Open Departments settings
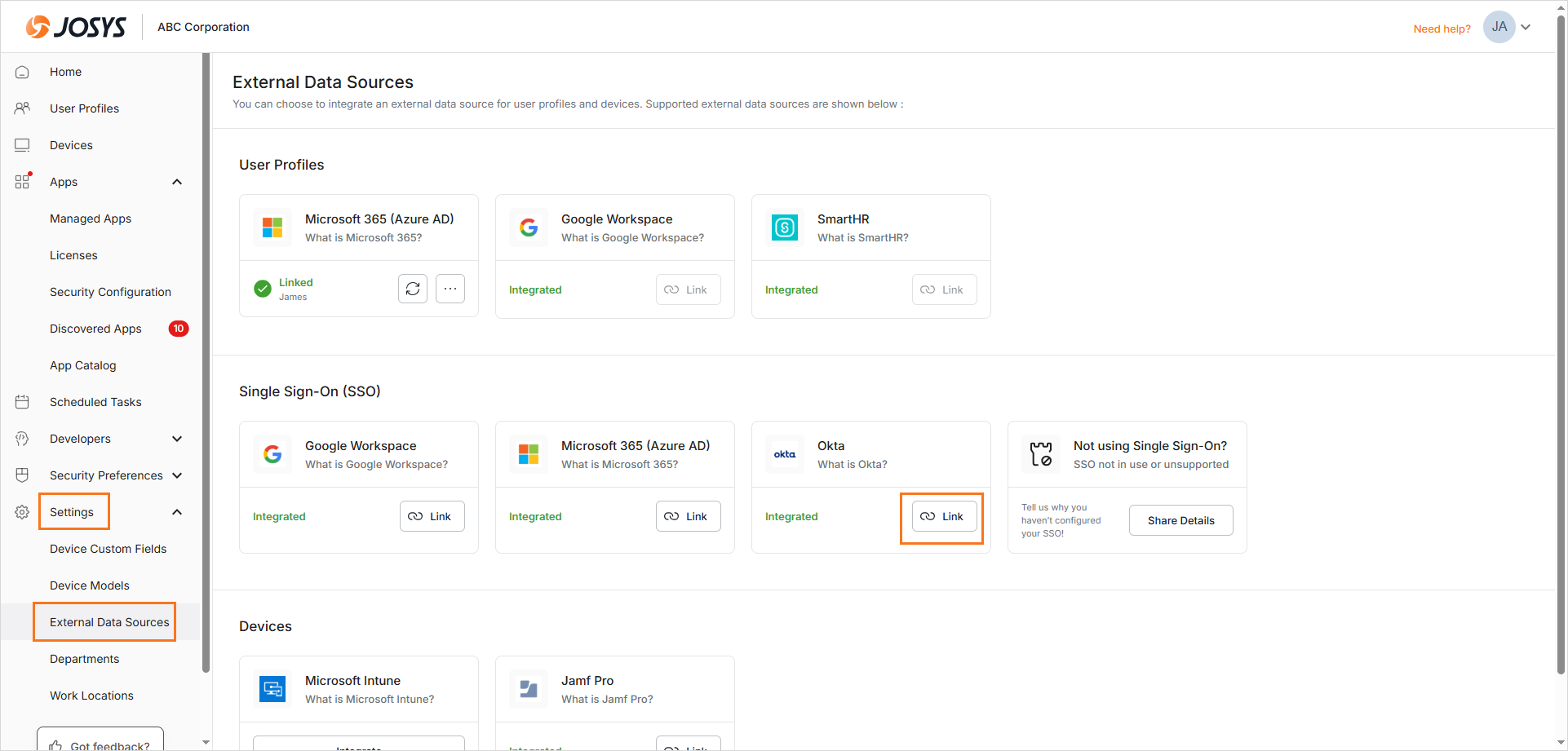1568x751 pixels. [84, 659]
